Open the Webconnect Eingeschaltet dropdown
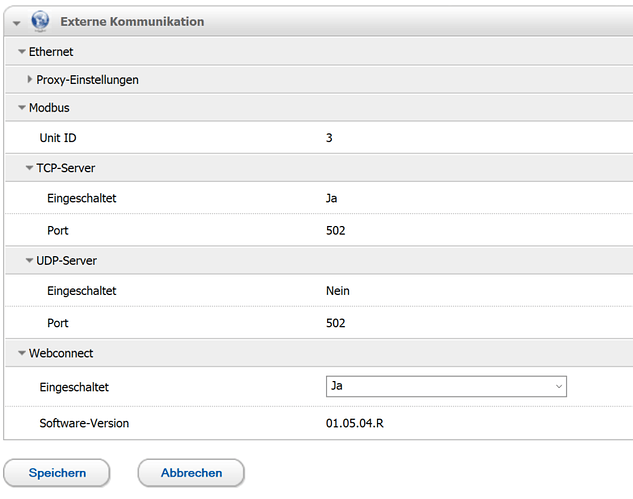 (446, 386)
